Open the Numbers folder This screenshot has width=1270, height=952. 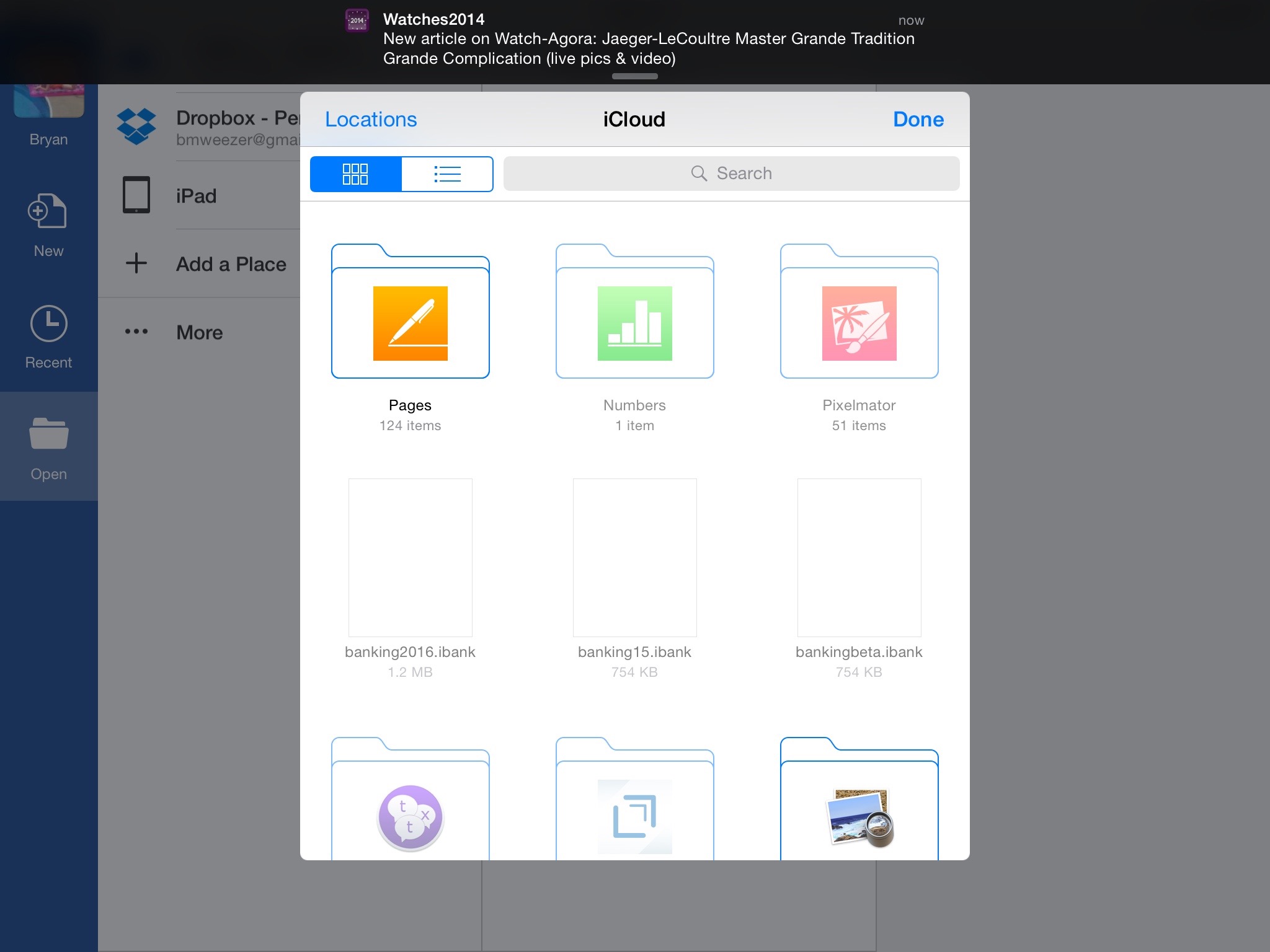[634, 311]
